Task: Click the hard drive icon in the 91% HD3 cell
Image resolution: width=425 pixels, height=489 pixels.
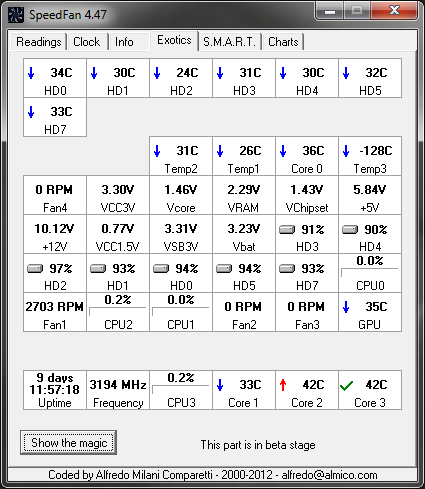Action: coord(287,229)
